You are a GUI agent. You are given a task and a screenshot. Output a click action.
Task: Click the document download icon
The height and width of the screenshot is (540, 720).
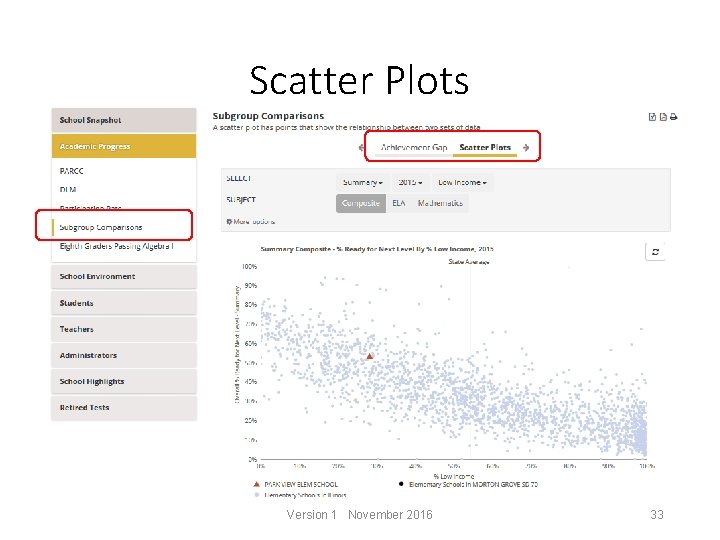pyautogui.click(x=663, y=117)
